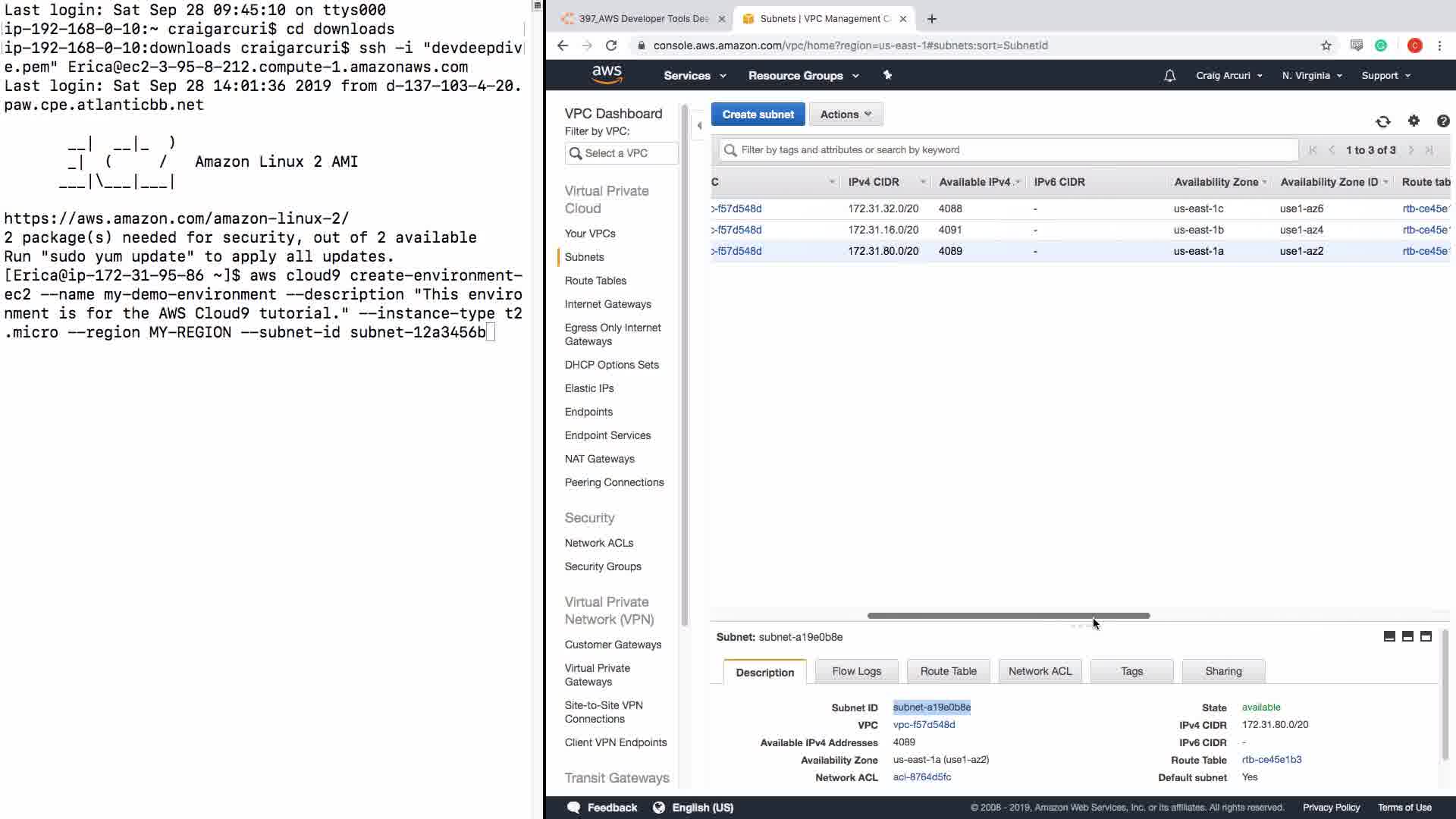
Task: Open the AWS notifications bell
Action: [x=1169, y=76]
